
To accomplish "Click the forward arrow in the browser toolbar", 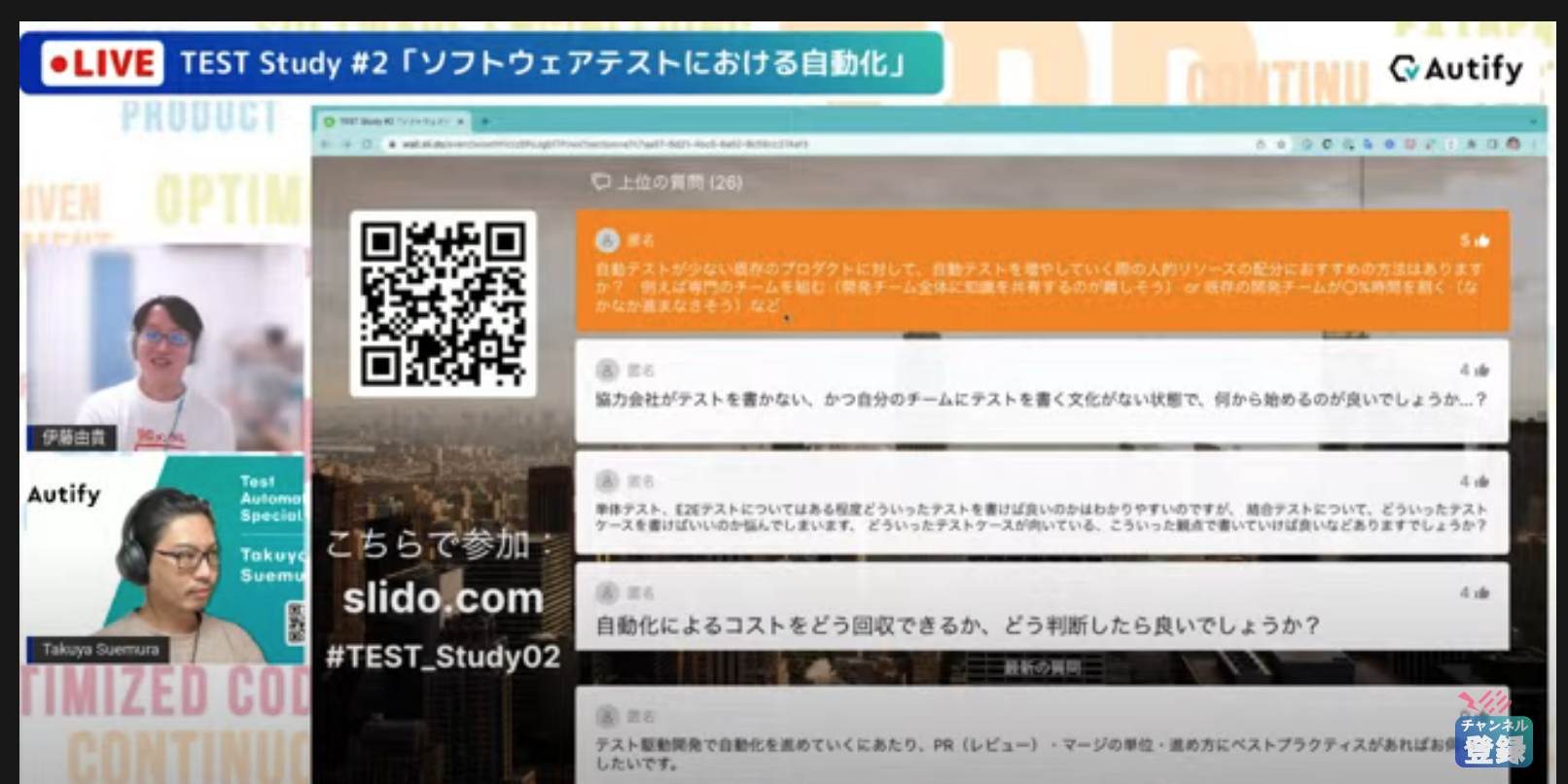I will (346, 144).
